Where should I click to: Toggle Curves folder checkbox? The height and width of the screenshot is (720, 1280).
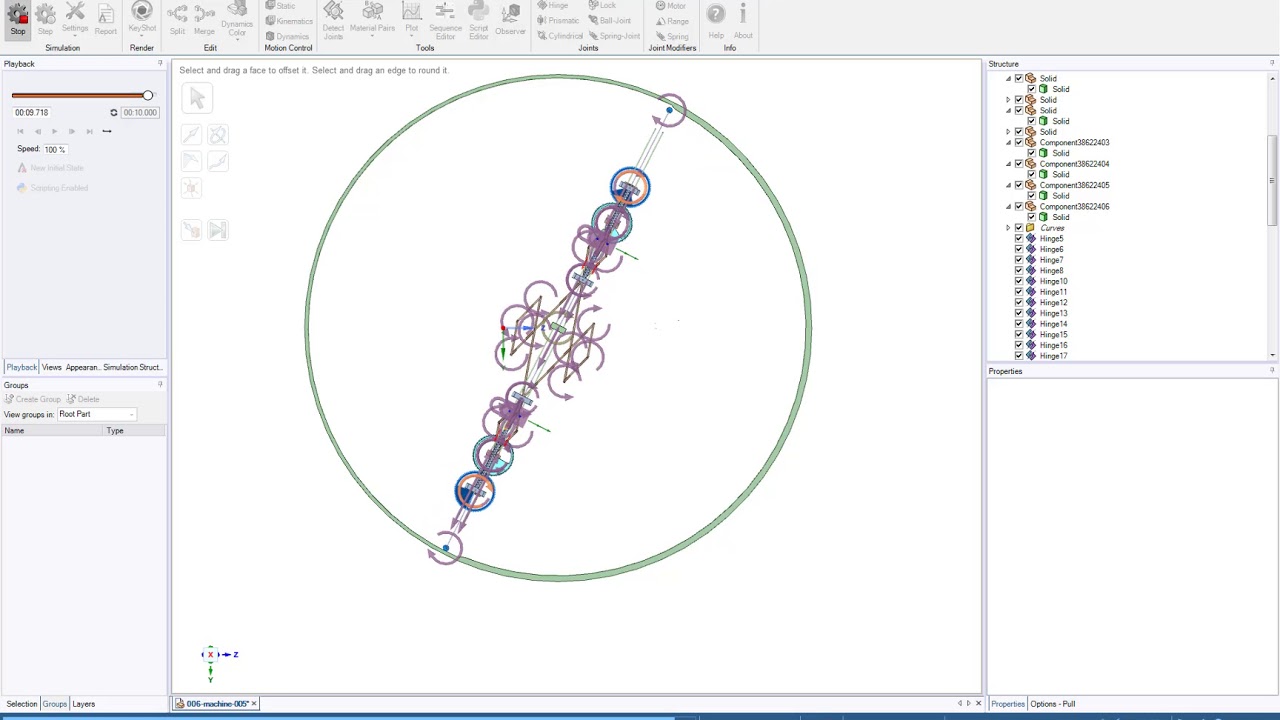click(1019, 228)
